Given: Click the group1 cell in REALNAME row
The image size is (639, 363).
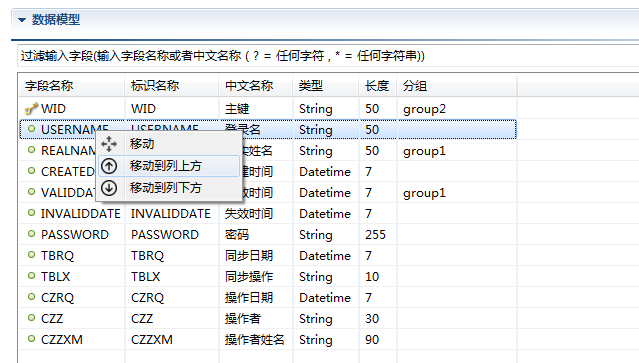Looking at the screenshot, I should 457,151.
